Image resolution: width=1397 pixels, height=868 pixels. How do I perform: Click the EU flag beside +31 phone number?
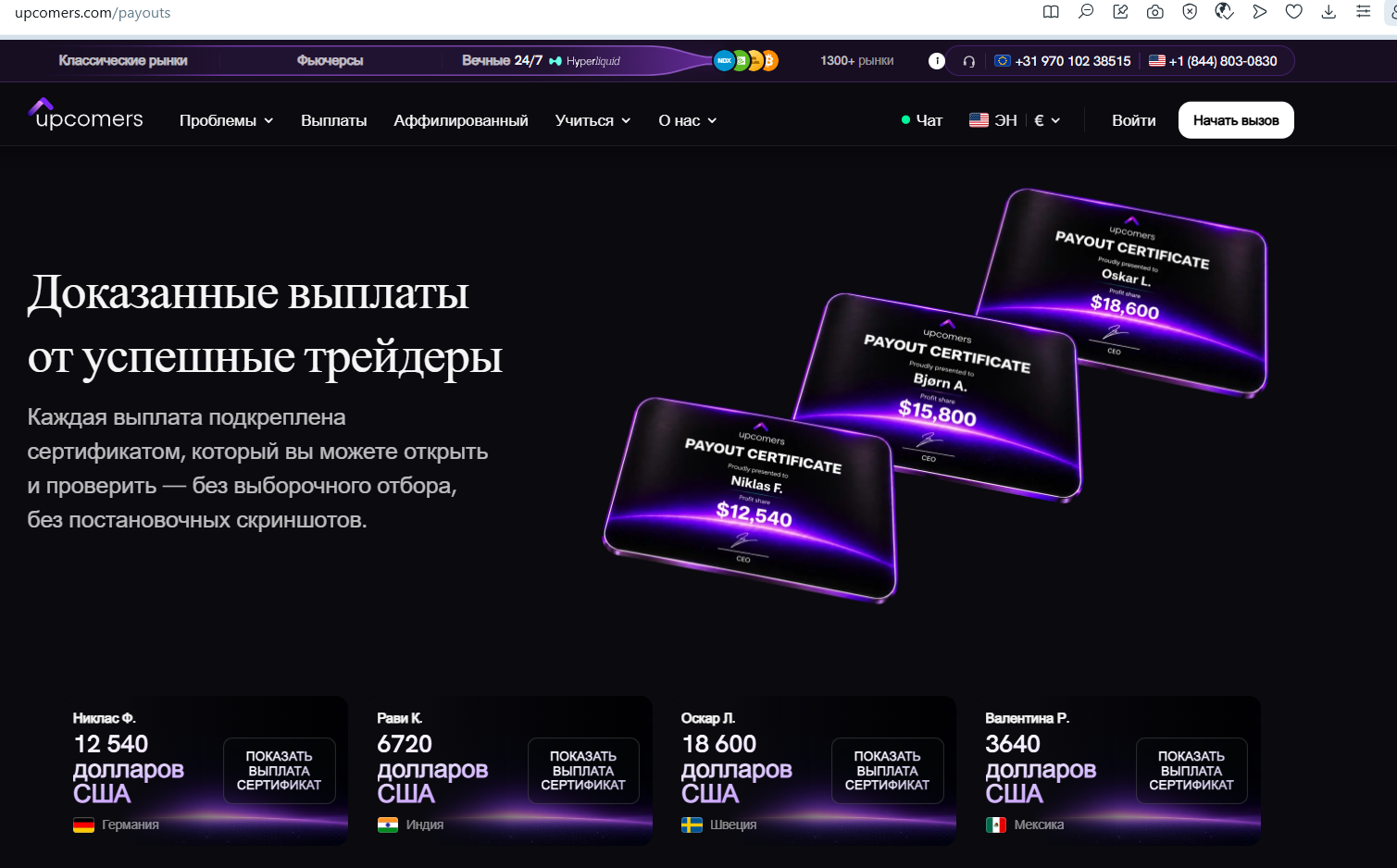point(1002,61)
